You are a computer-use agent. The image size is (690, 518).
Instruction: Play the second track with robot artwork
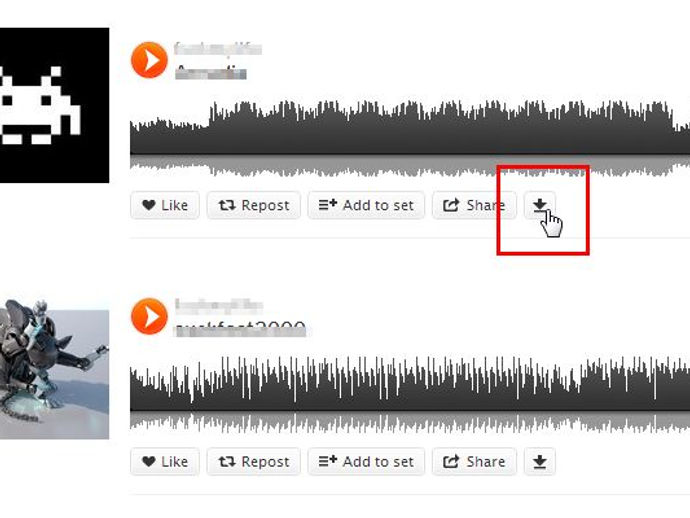(x=149, y=316)
